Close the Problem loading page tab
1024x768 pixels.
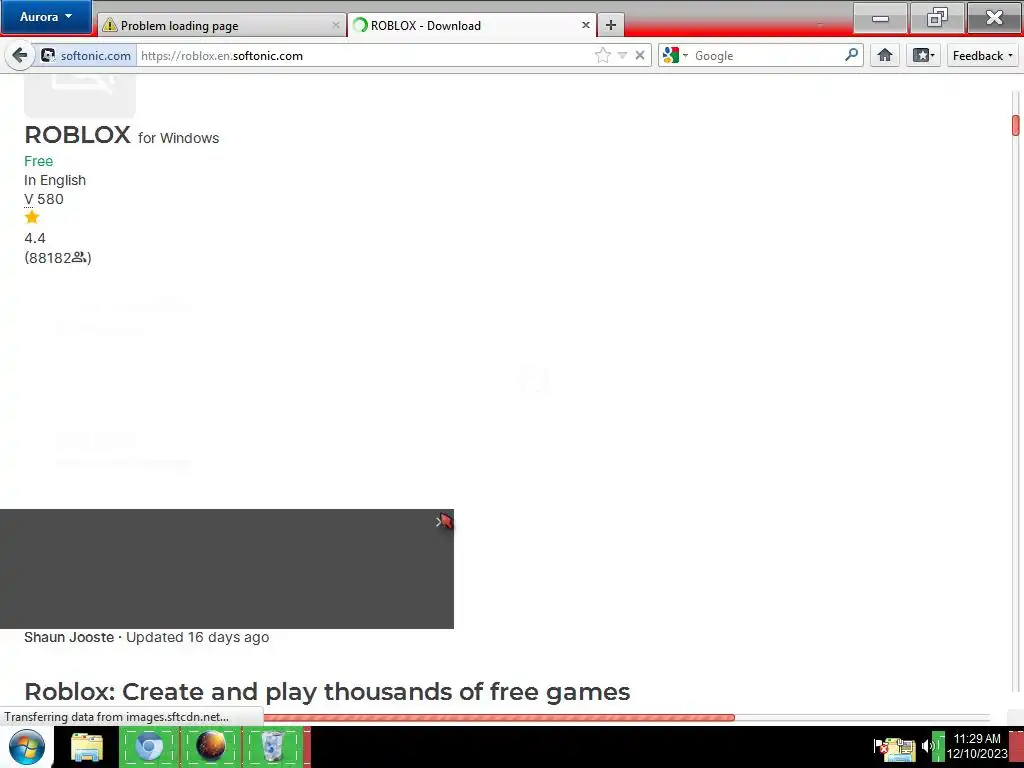pos(336,25)
